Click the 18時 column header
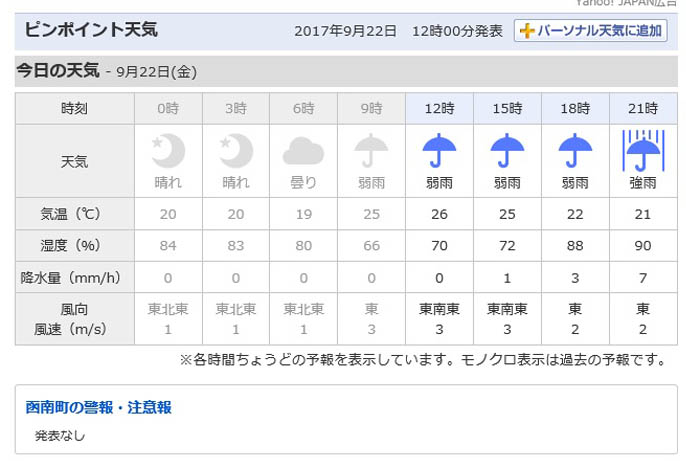The image size is (686, 461). coord(575,108)
